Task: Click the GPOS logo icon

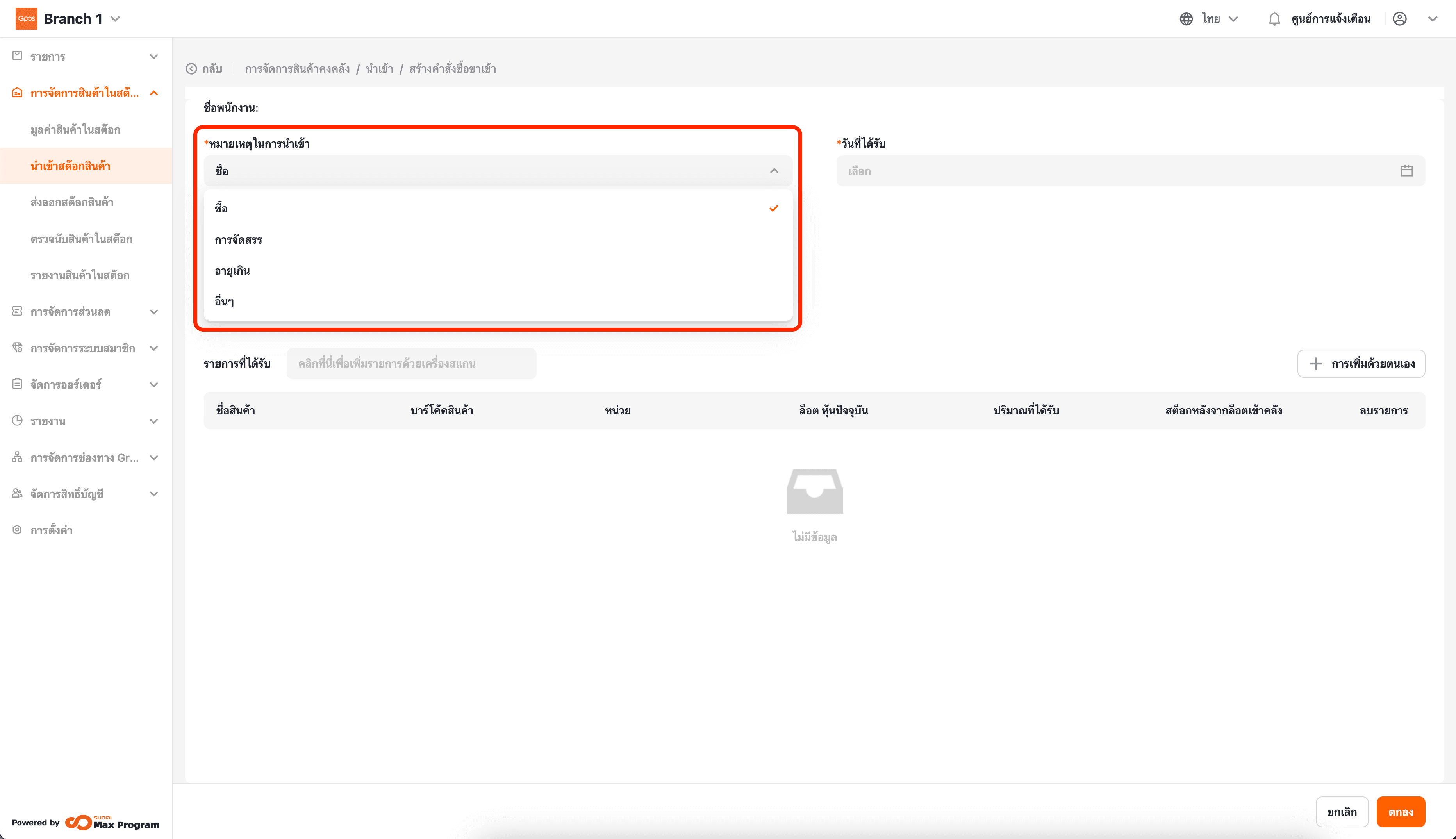Action: (x=27, y=19)
